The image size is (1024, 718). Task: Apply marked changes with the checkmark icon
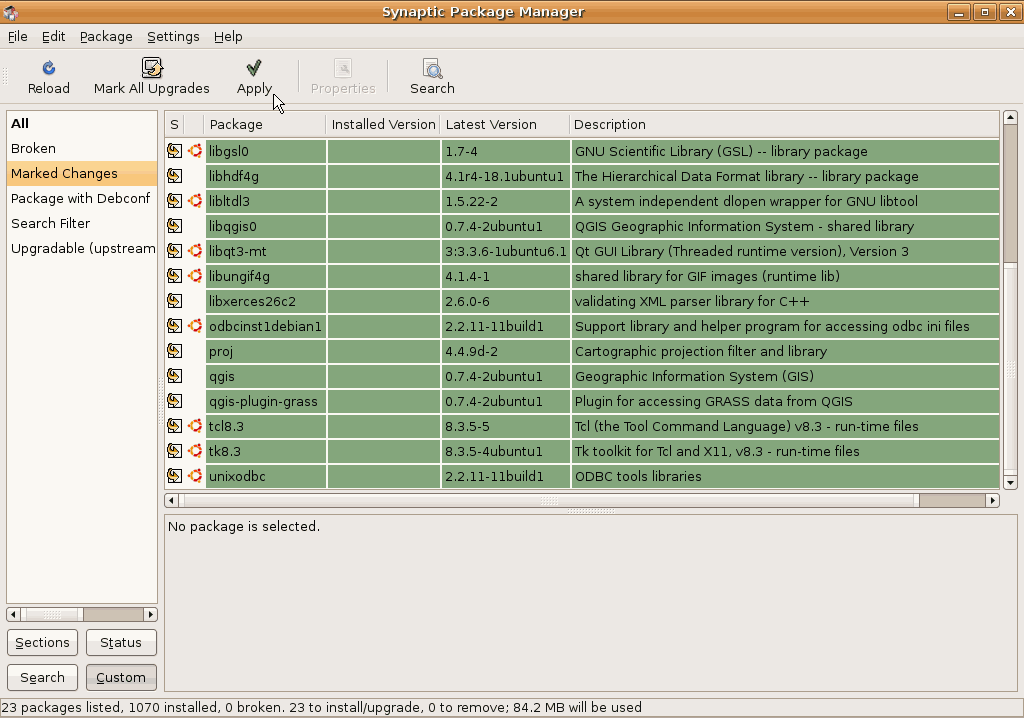(254, 68)
